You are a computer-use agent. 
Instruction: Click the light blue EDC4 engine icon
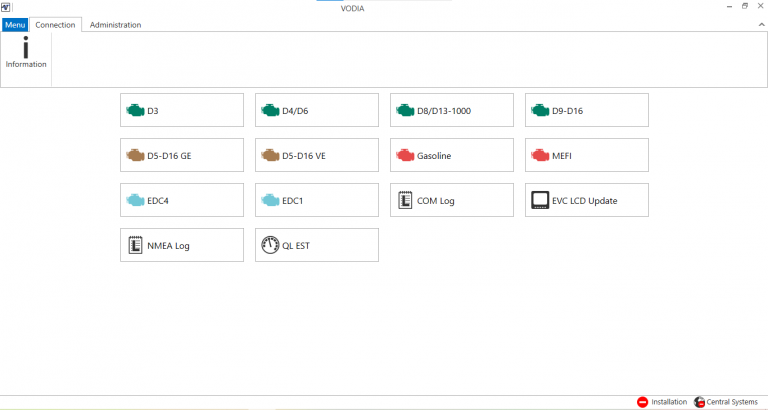pos(135,200)
